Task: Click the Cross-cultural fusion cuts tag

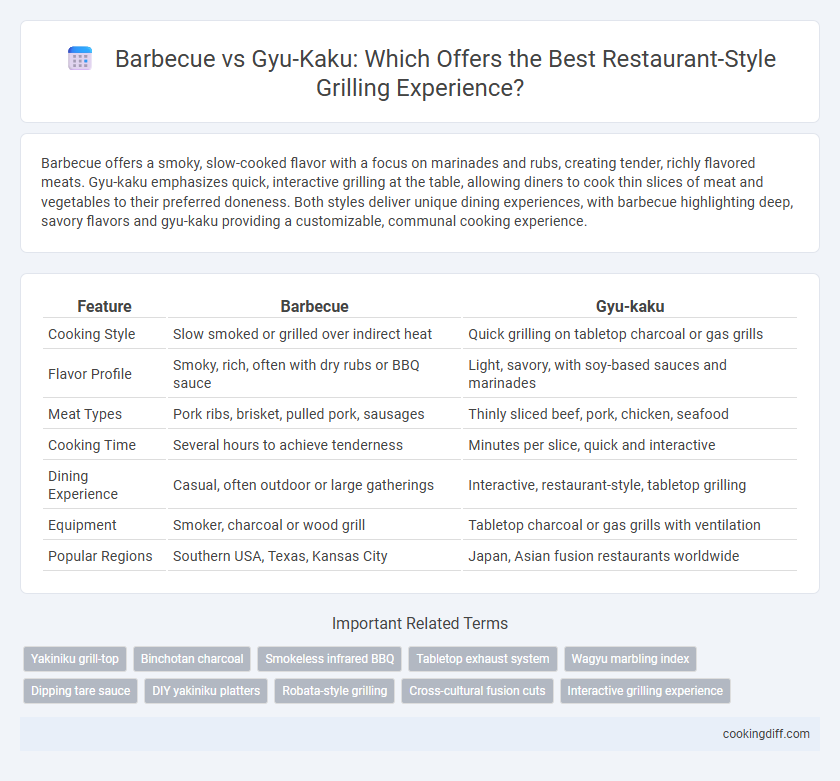Action: [x=477, y=691]
